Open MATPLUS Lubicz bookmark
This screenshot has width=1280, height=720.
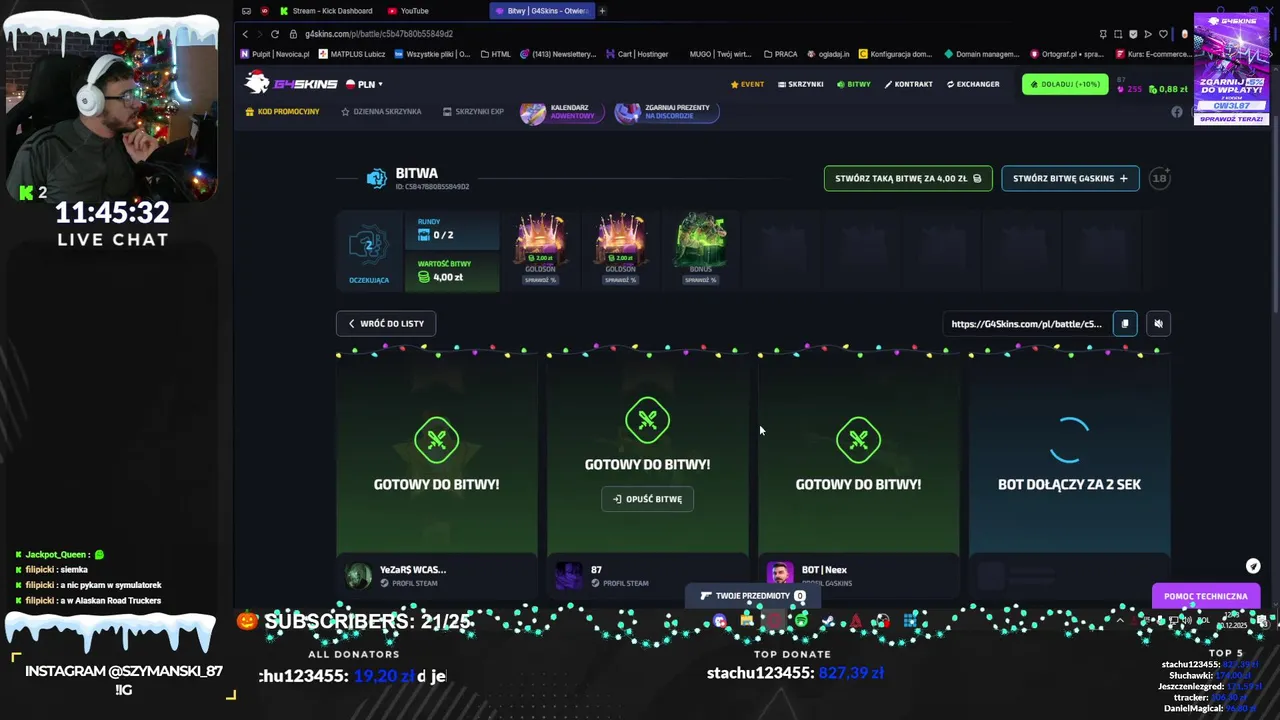pyautogui.click(x=352, y=54)
